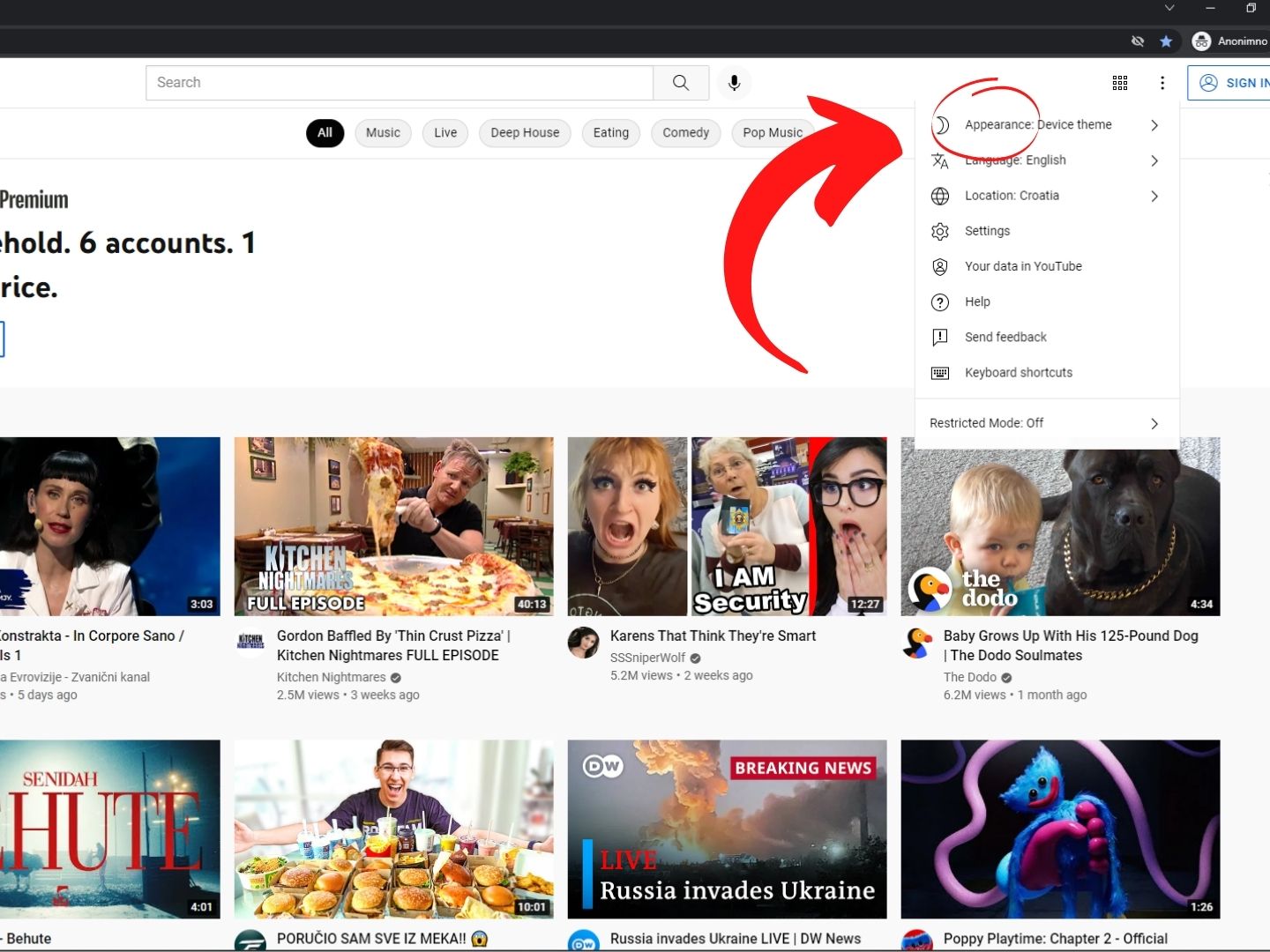Open the three-dot settings menu
Viewport: 1270px width, 952px height.
point(1162,83)
